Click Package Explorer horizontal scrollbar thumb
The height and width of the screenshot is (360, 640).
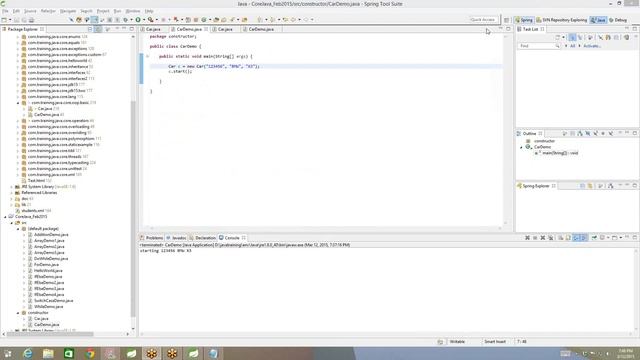50,334
